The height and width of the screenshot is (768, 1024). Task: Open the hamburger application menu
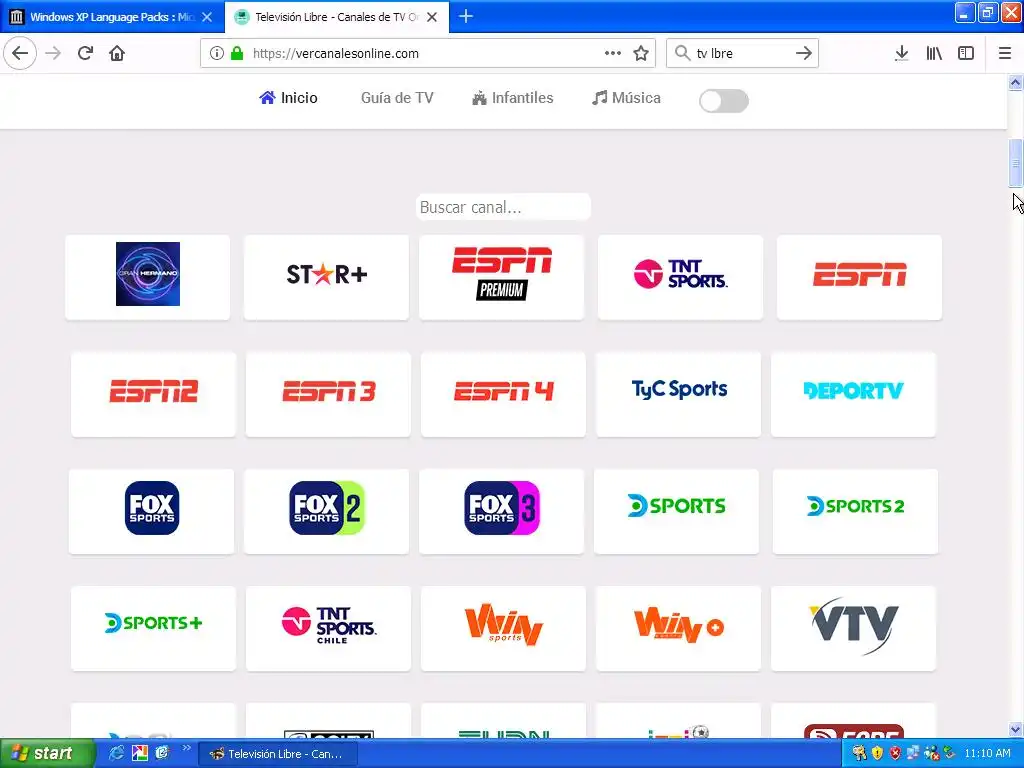click(1005, 53)
